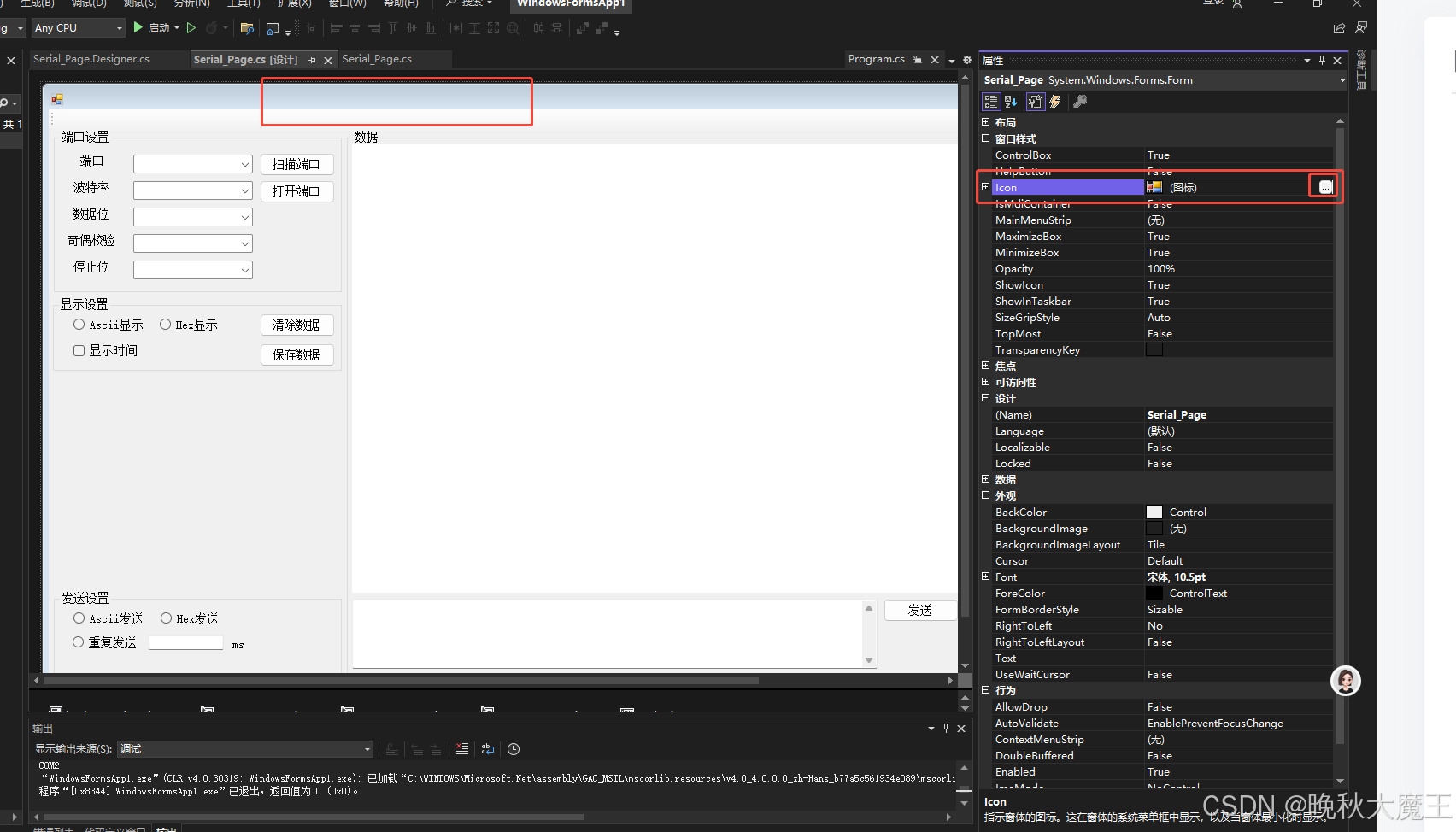This screenshot has width=1456, height=832.
Task: Click Bring to Front toolbar icon
Action: (583, 28)
